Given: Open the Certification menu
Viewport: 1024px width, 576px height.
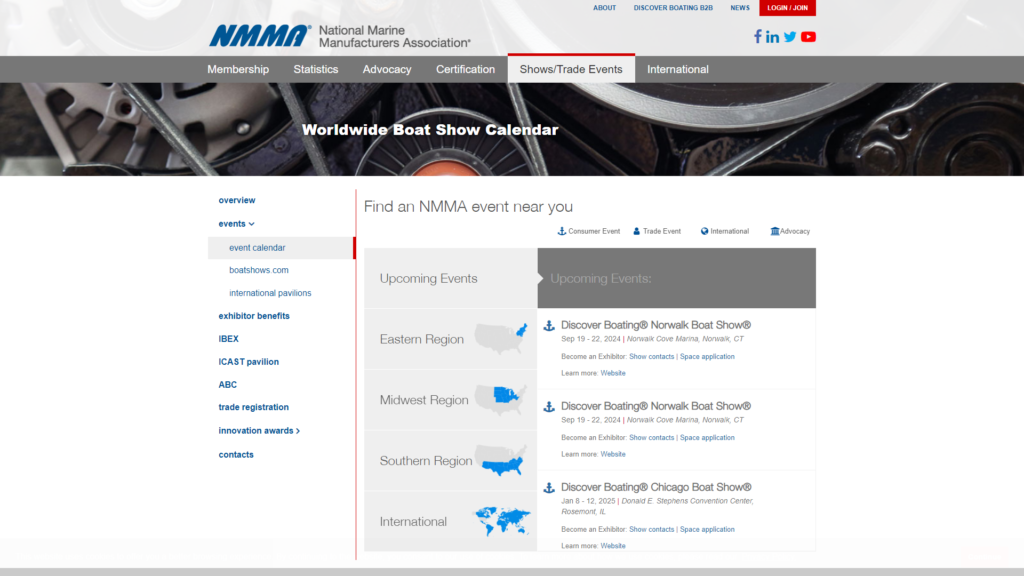Looking at the screenshot, I should coord(465,69).
